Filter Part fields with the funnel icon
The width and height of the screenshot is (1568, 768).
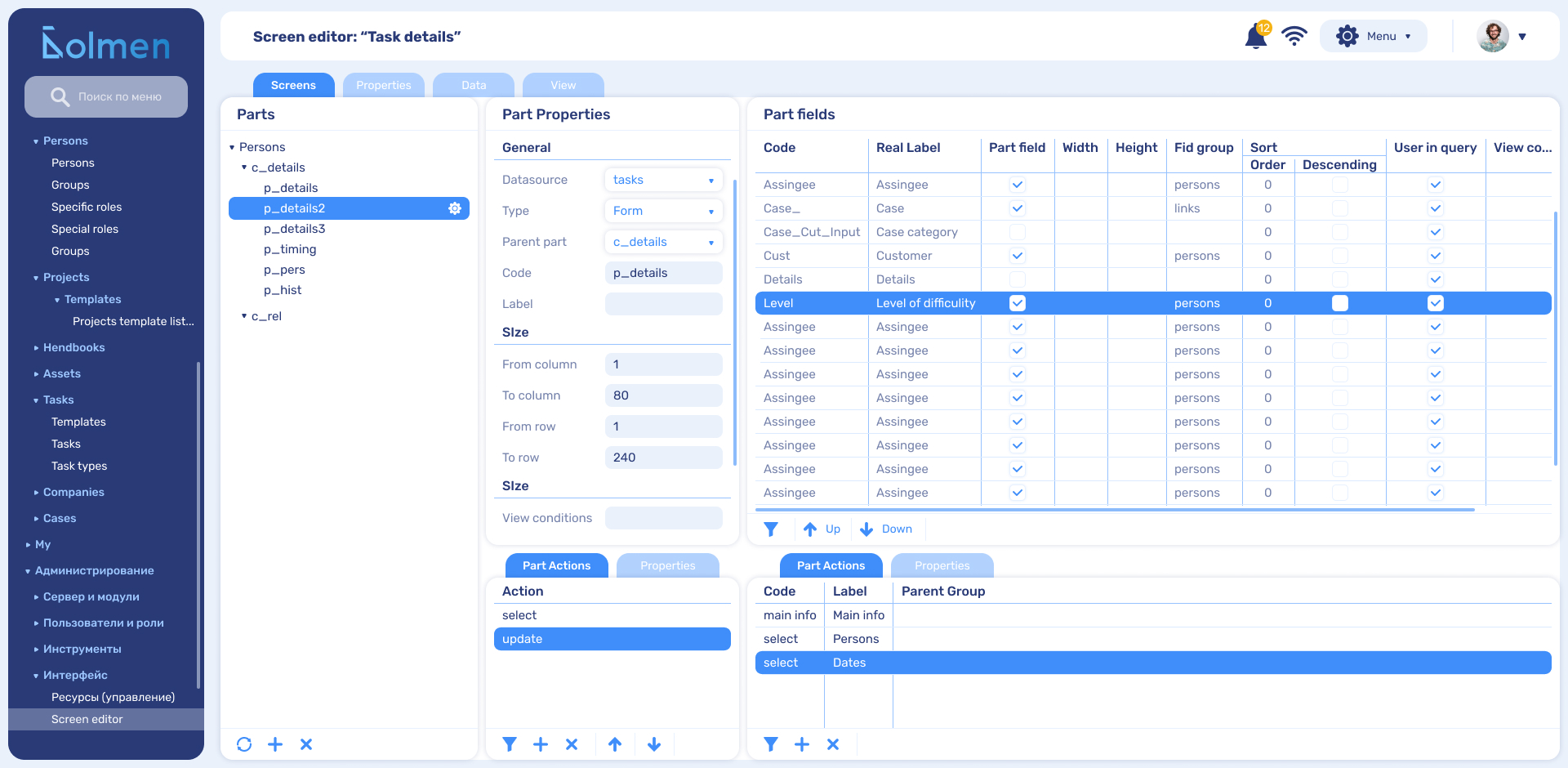pyautogui.click(x=771, y=529)
